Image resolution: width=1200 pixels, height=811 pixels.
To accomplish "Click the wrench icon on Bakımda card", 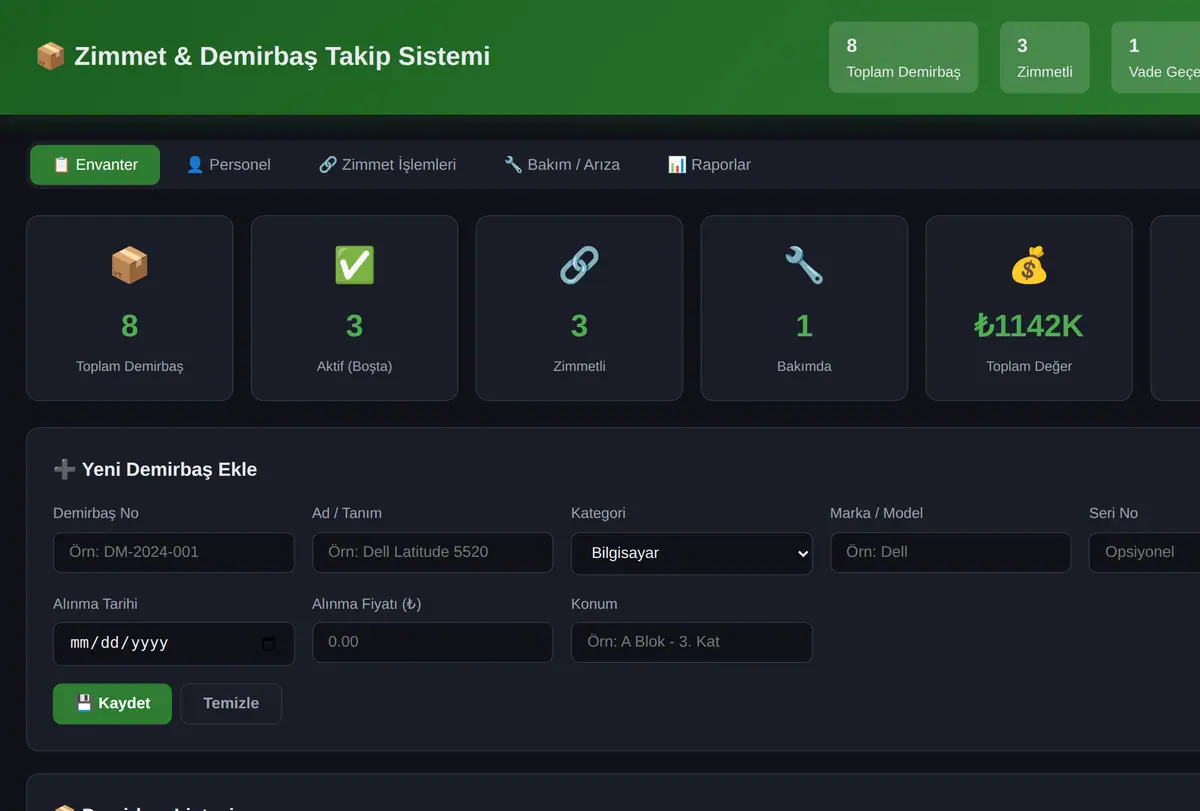I will click(804, 265).
